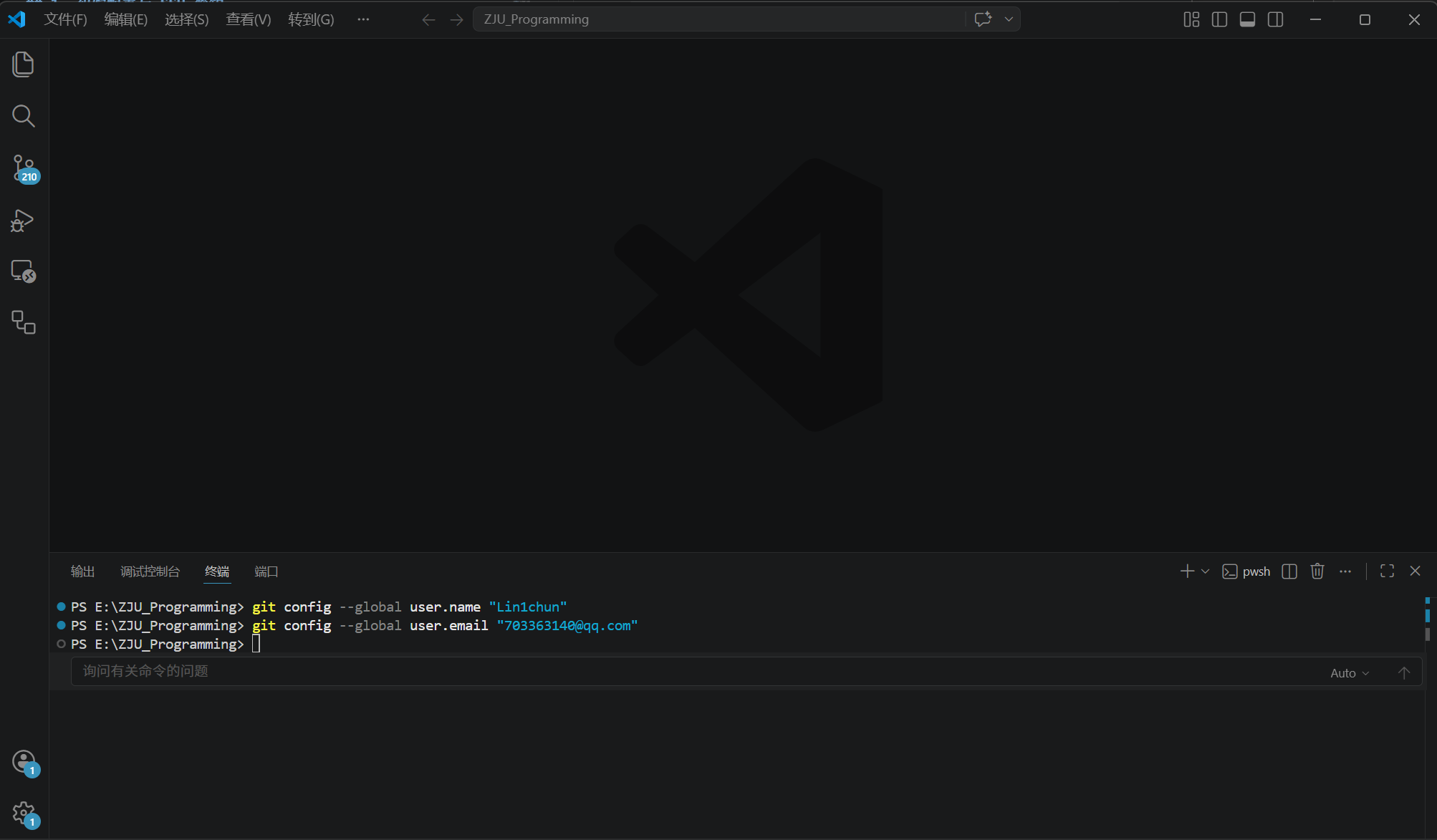Screen dimensions: 1437x840
Task: Open the Explorer view
Action: coord(24,64)
